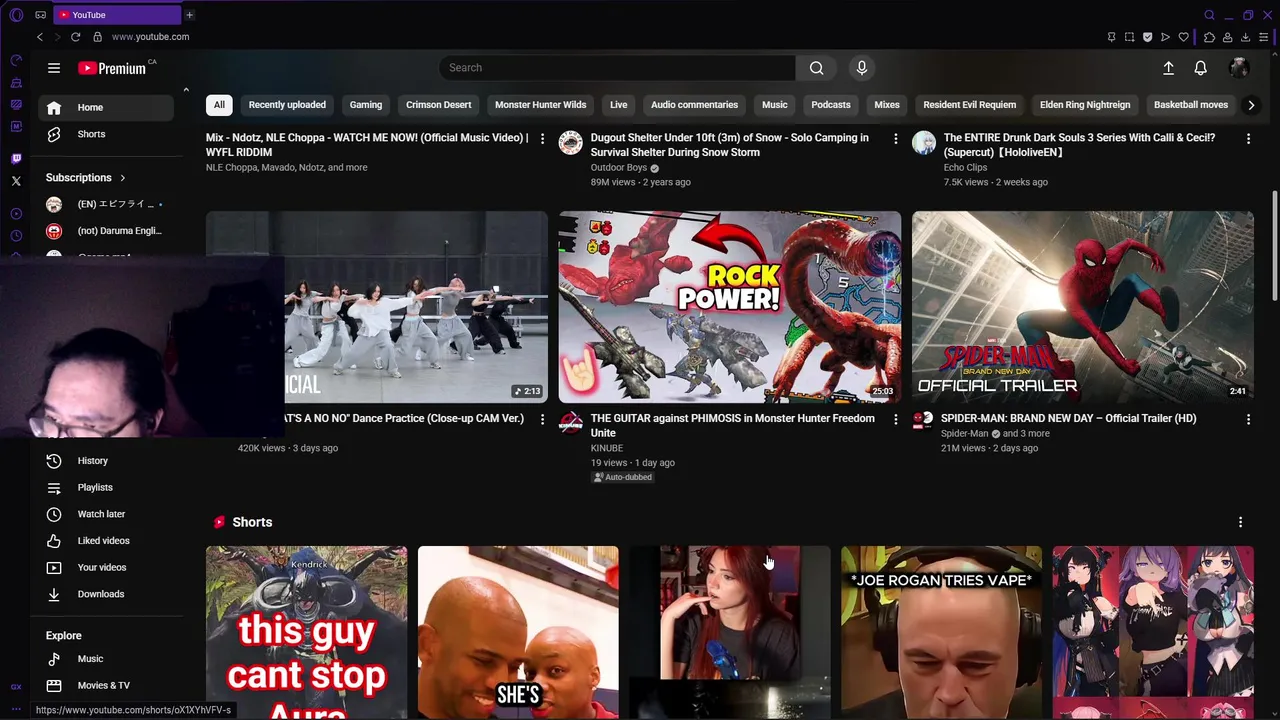Open the Opera tab search icon
The width and height of the screenshot is (1280, 720).
tap(1209, 15)
